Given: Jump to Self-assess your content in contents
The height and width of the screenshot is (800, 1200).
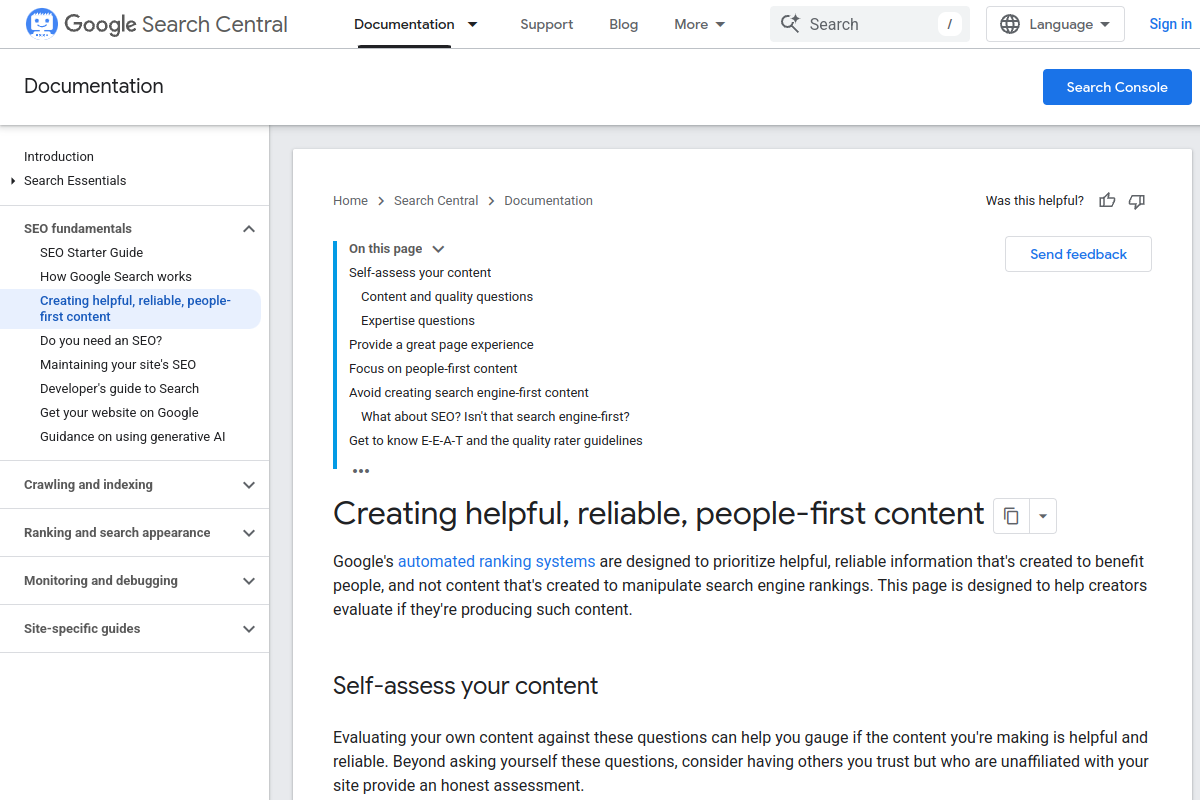Looking at the screenshot, I should (420, 273).
